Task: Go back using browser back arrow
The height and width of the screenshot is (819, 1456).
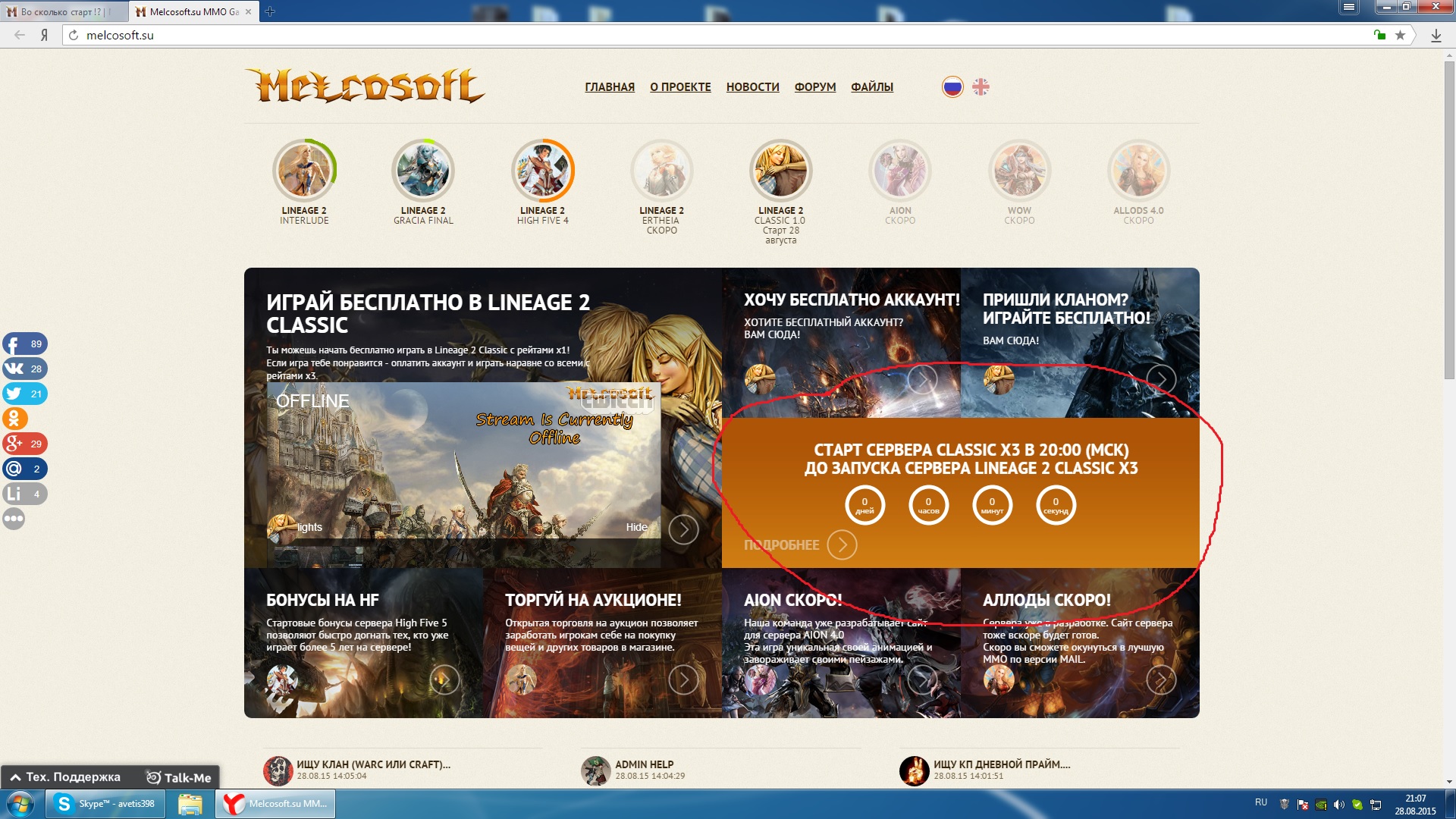Action: tap(20, 35)
